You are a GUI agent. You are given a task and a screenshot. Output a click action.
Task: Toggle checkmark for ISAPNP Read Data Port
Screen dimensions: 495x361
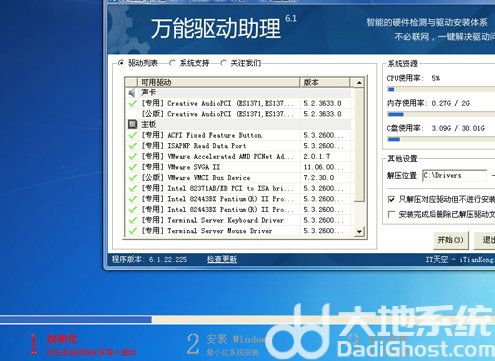pyautogui.click(x=132, y=146)
